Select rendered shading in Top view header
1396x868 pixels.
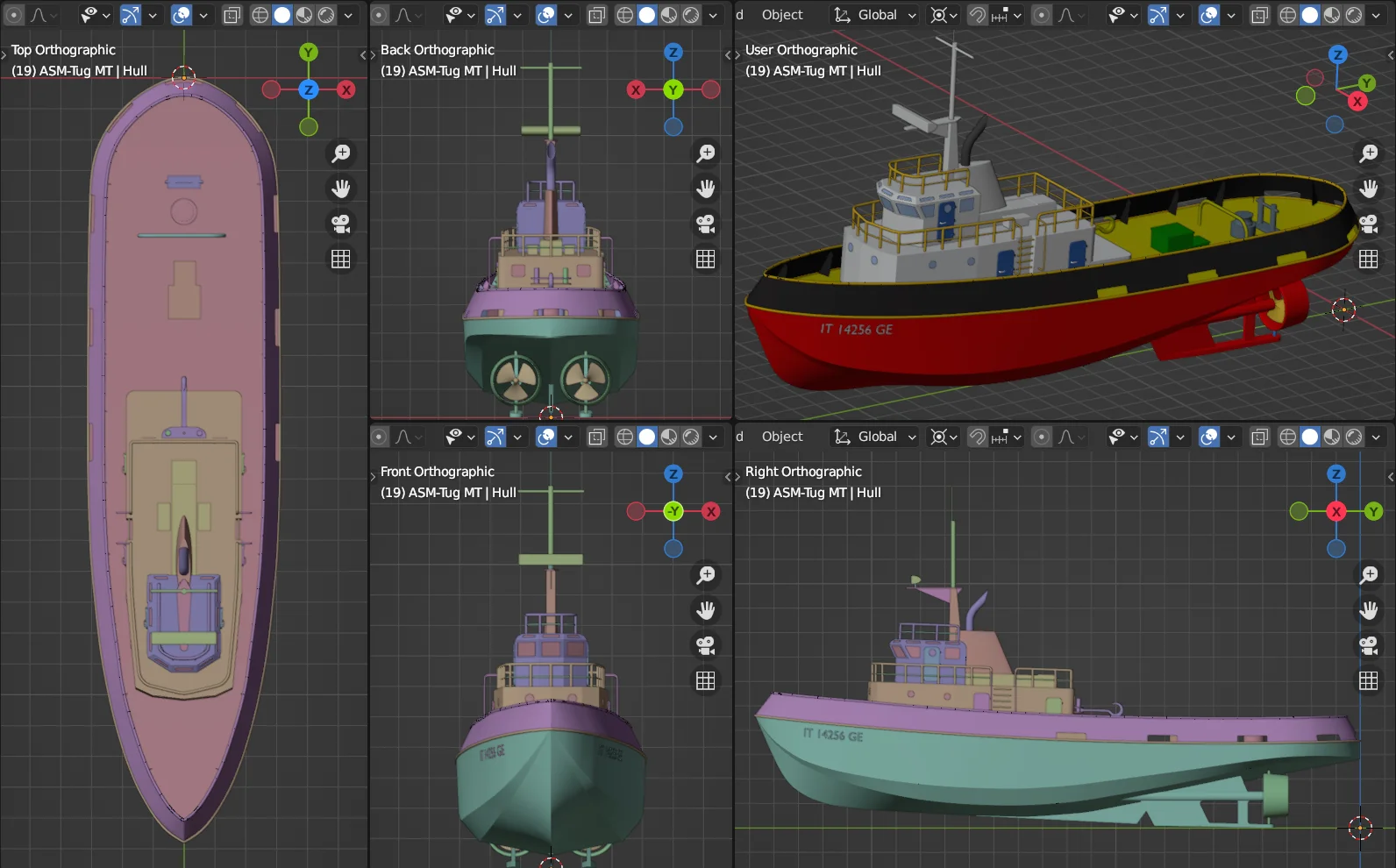pos(326,15)
